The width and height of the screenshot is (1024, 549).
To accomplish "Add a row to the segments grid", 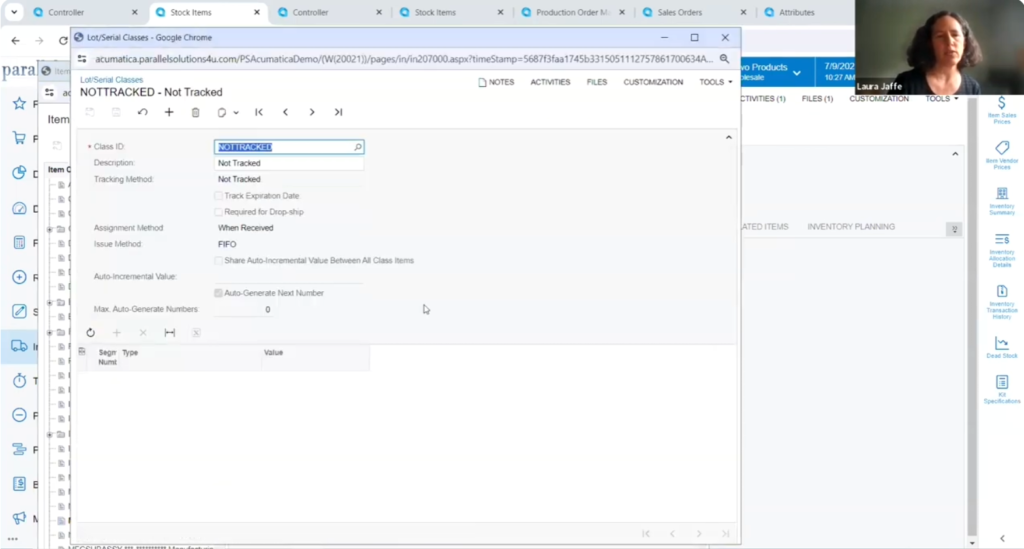I will (x=117, y=333).
